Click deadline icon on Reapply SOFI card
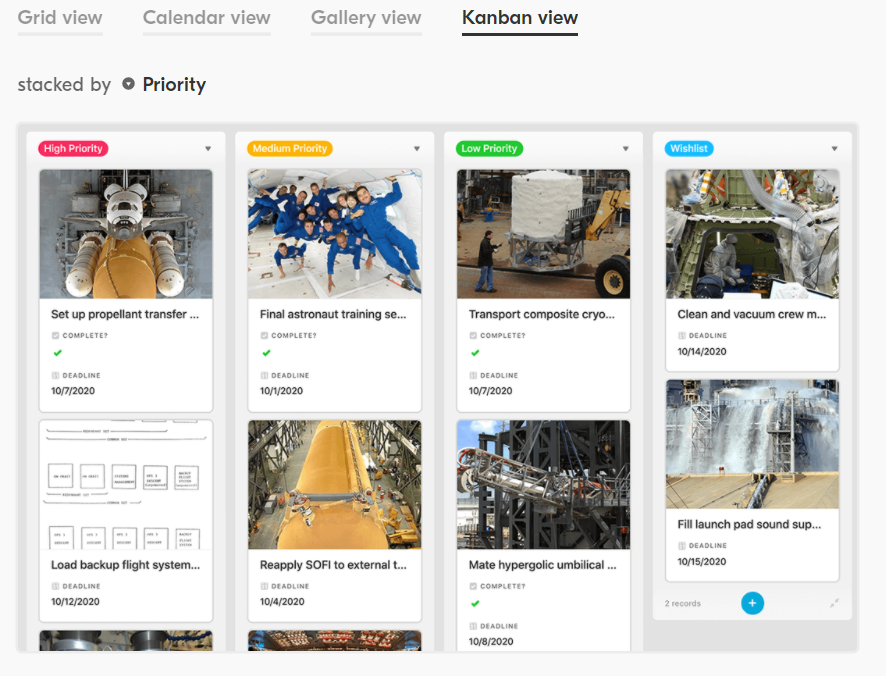The image size is (886, 676). pos(264,586)
